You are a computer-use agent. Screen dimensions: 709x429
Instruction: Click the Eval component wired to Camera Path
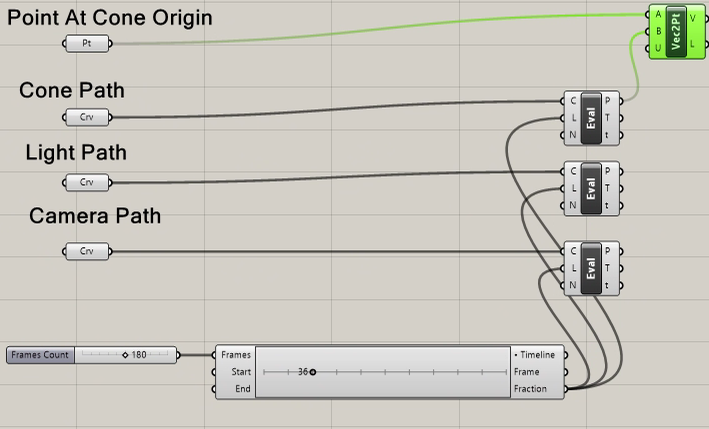pos(590,268)
